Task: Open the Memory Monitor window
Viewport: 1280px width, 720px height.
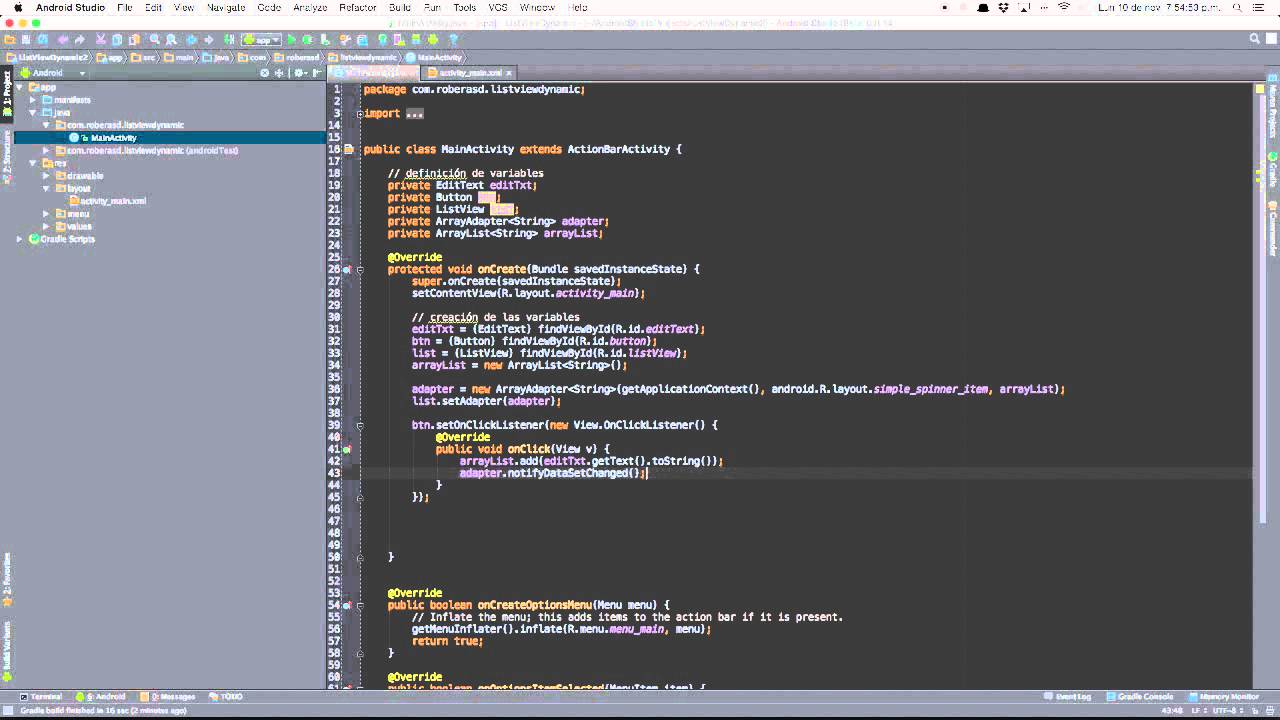Action: coord(1223,697)
